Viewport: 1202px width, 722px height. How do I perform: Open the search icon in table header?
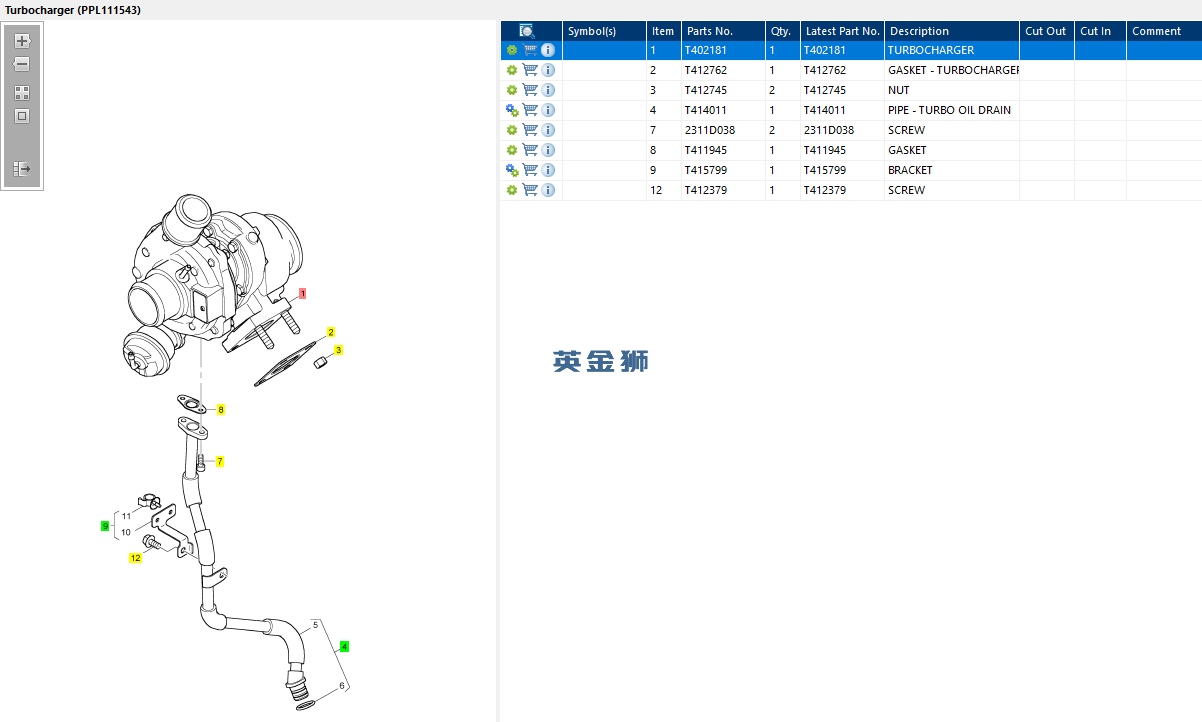click(x=527, y=31)
